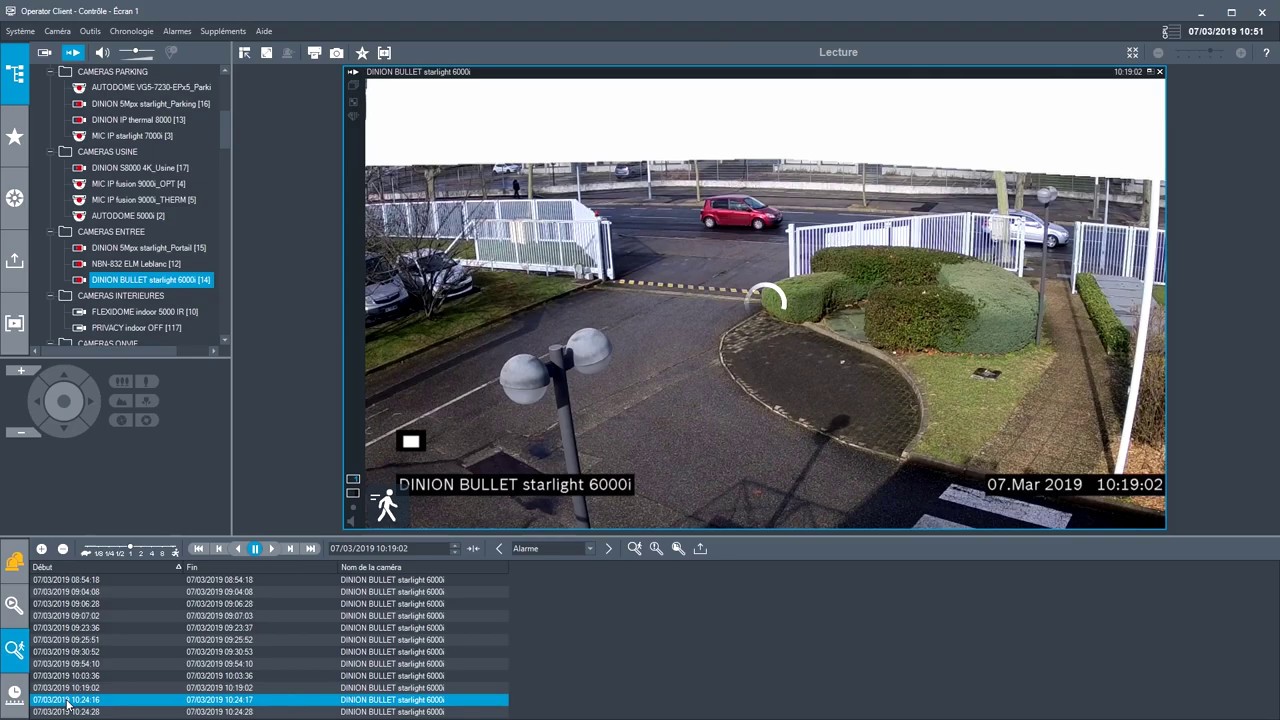Click PTZ iris close icon

[x=121, y=420]
